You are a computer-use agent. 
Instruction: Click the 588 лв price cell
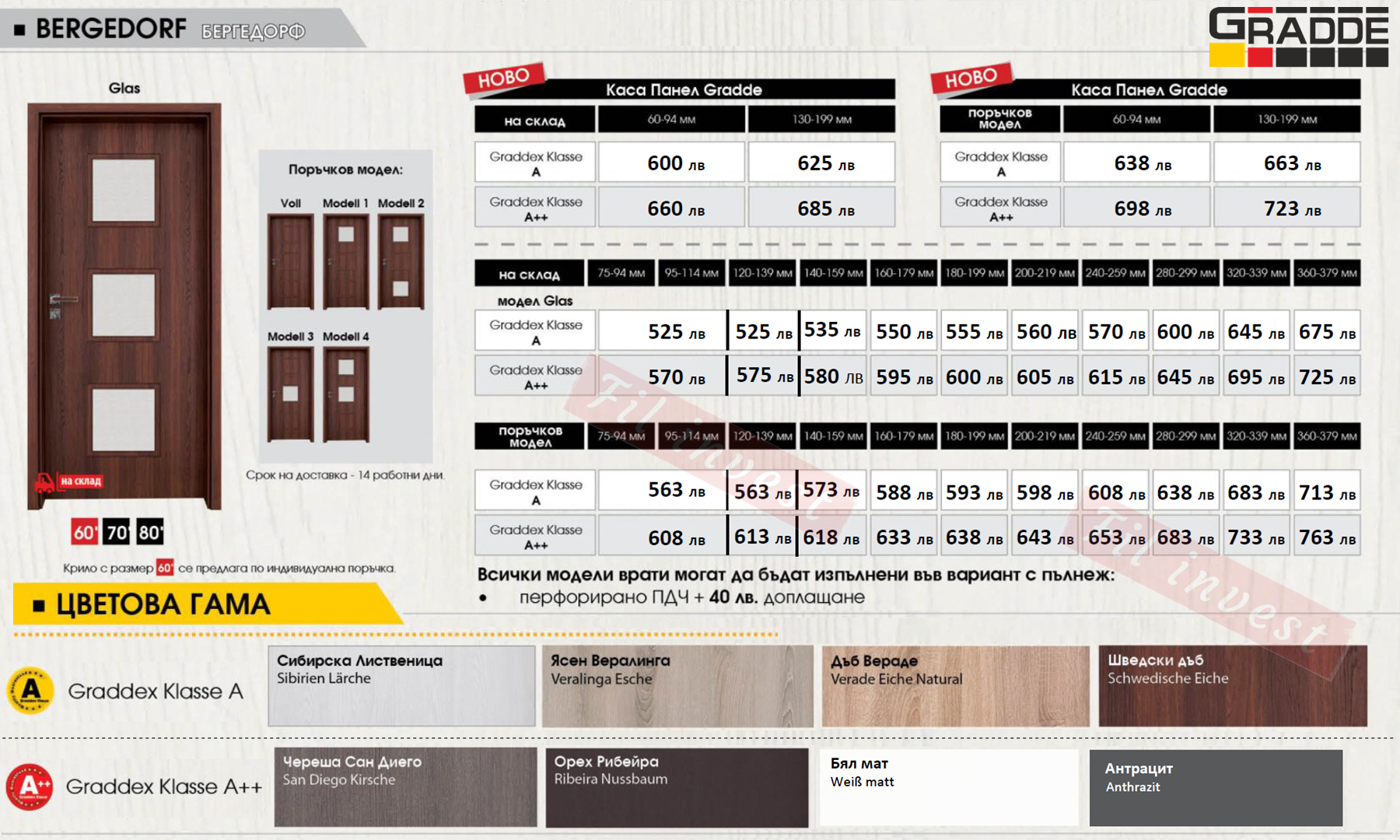point(904,490)
